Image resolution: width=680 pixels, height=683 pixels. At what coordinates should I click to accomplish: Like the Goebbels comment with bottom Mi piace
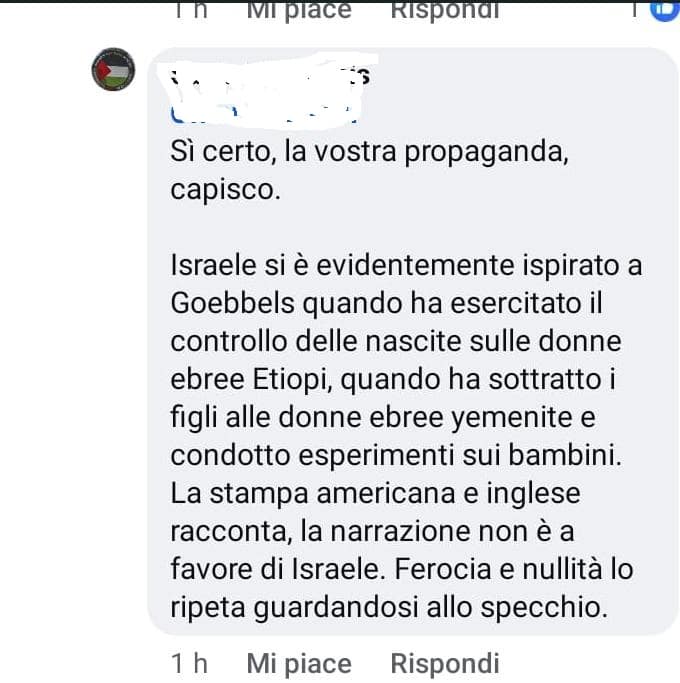tap(299, 664)
